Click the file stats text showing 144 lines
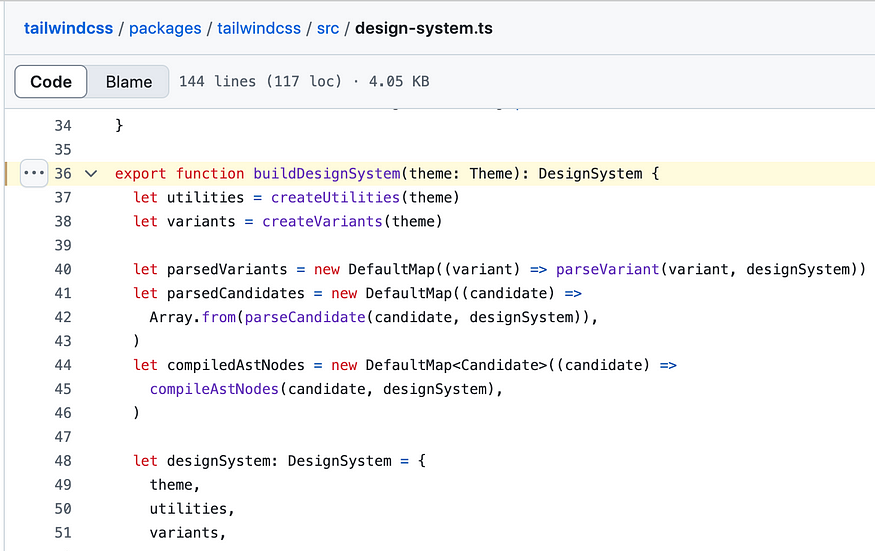Screen dimensions: 875x551 (304, 82)
